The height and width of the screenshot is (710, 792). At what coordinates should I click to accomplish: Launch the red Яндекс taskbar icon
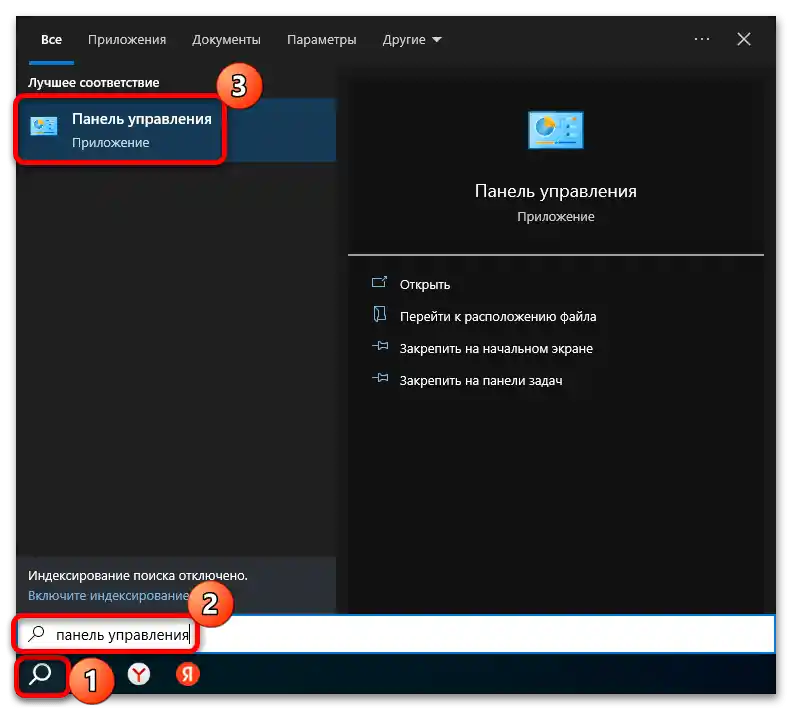click(188, 675)
